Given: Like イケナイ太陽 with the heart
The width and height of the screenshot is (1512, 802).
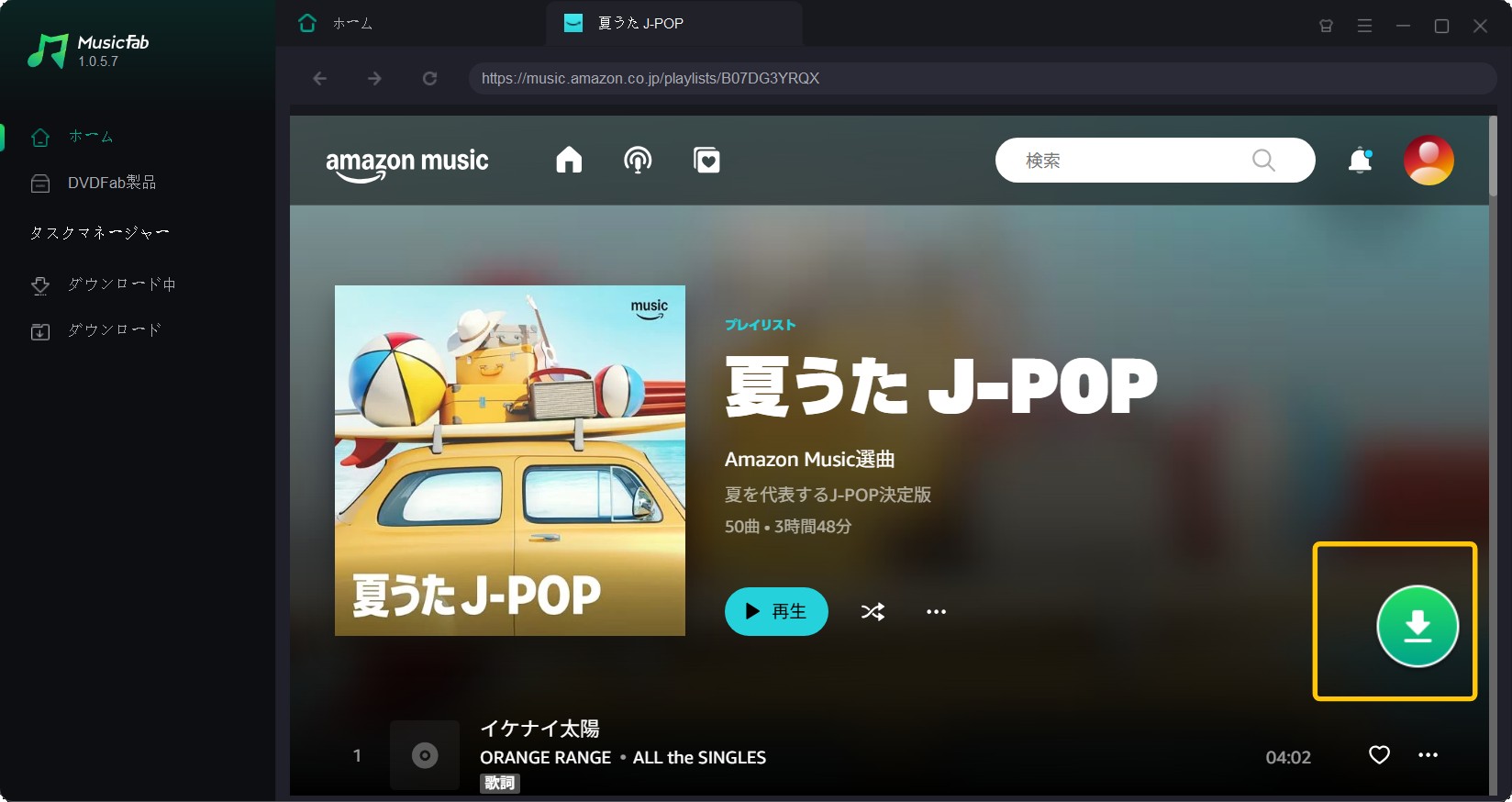Looking at the screenshot, I should 1379,754.
